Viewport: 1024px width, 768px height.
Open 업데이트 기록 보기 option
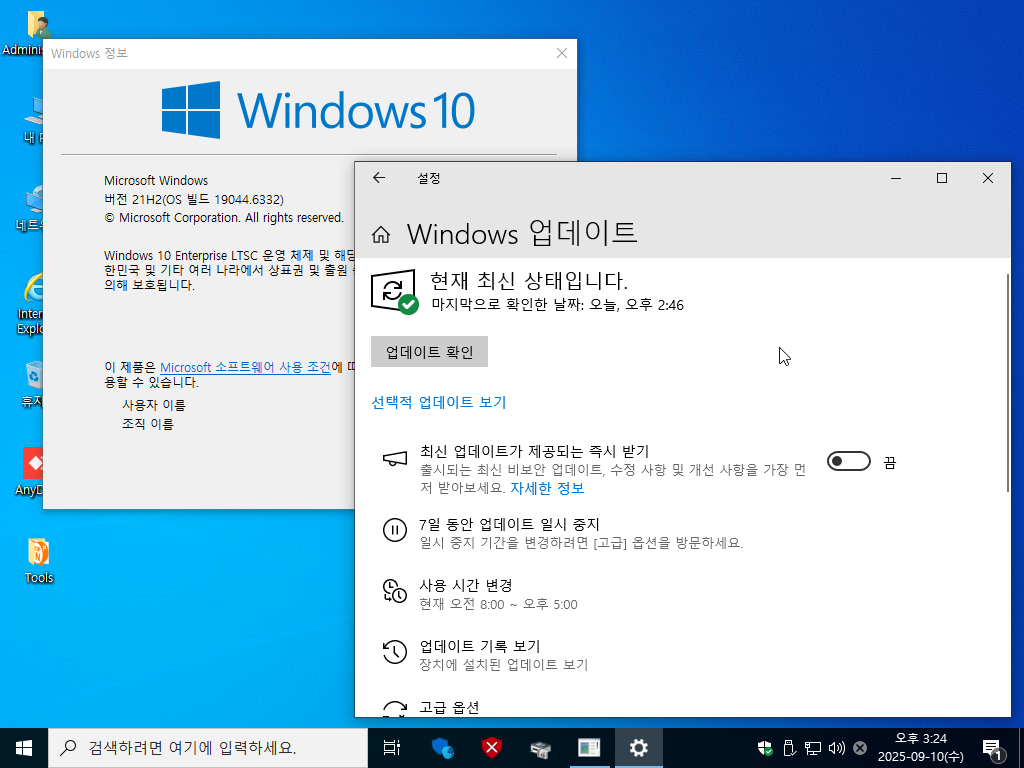[479, 646]
